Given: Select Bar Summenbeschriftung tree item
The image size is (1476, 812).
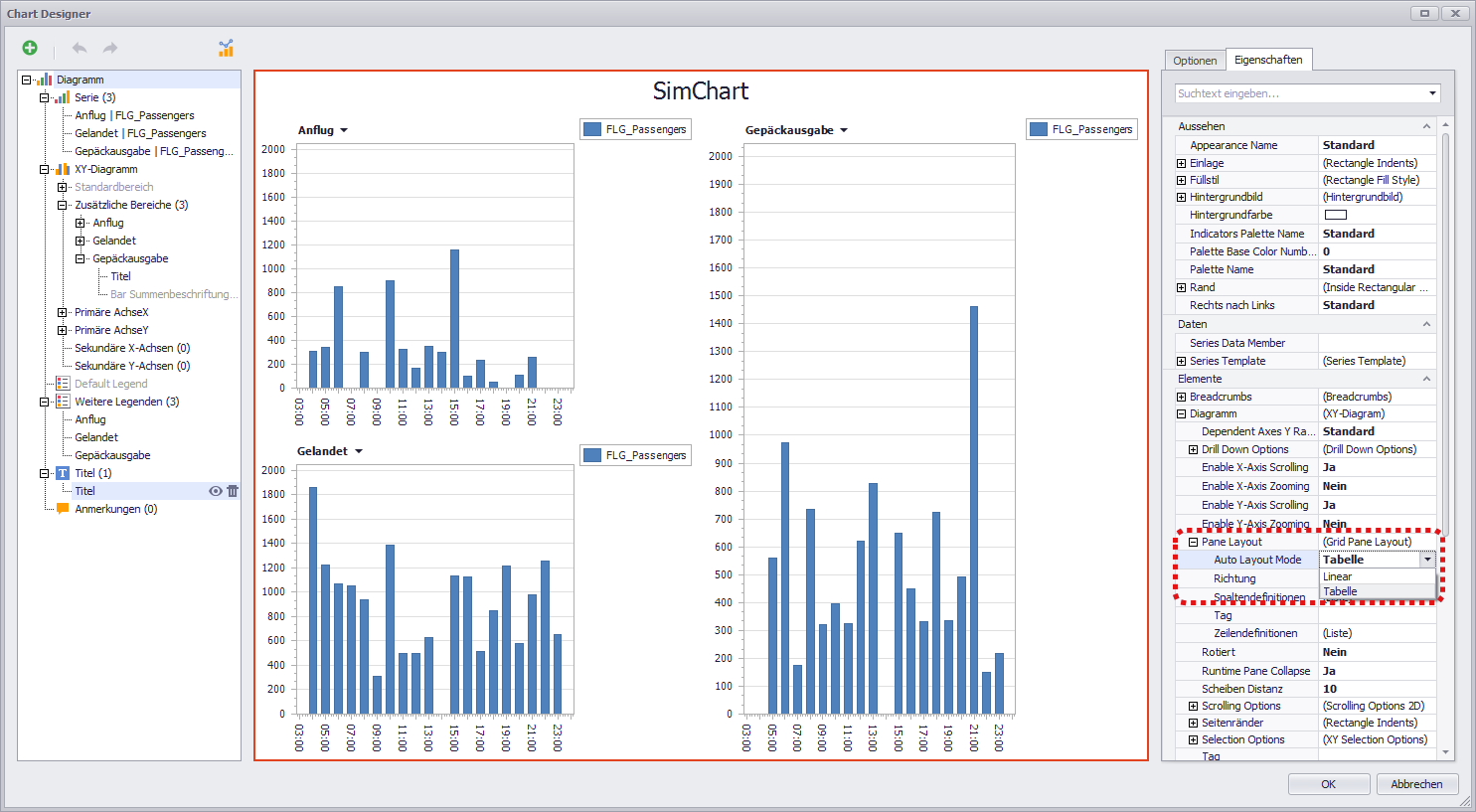Looking at the screenshot, I should pos(174,294).
